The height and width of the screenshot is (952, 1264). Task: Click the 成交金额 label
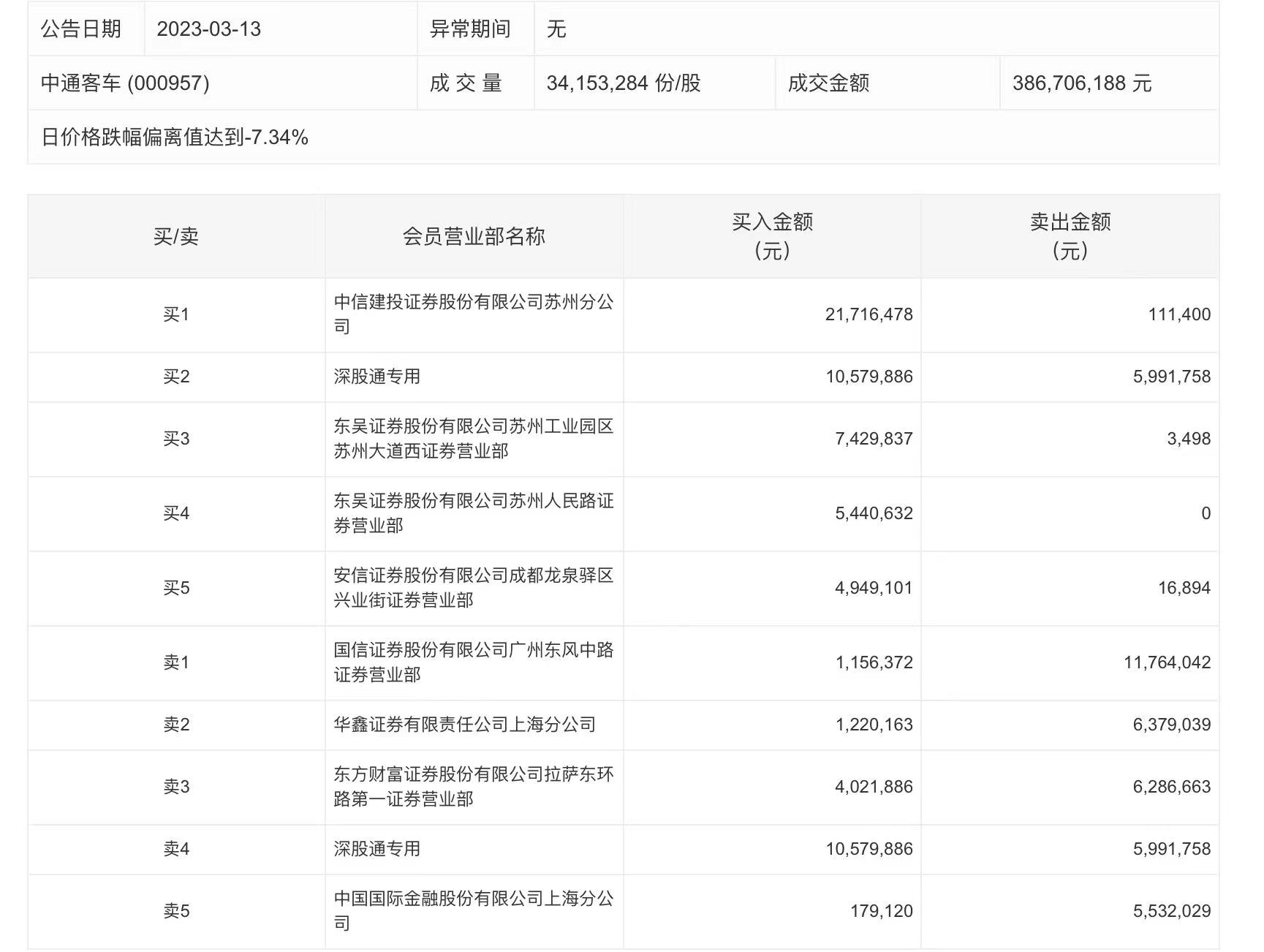828,83
